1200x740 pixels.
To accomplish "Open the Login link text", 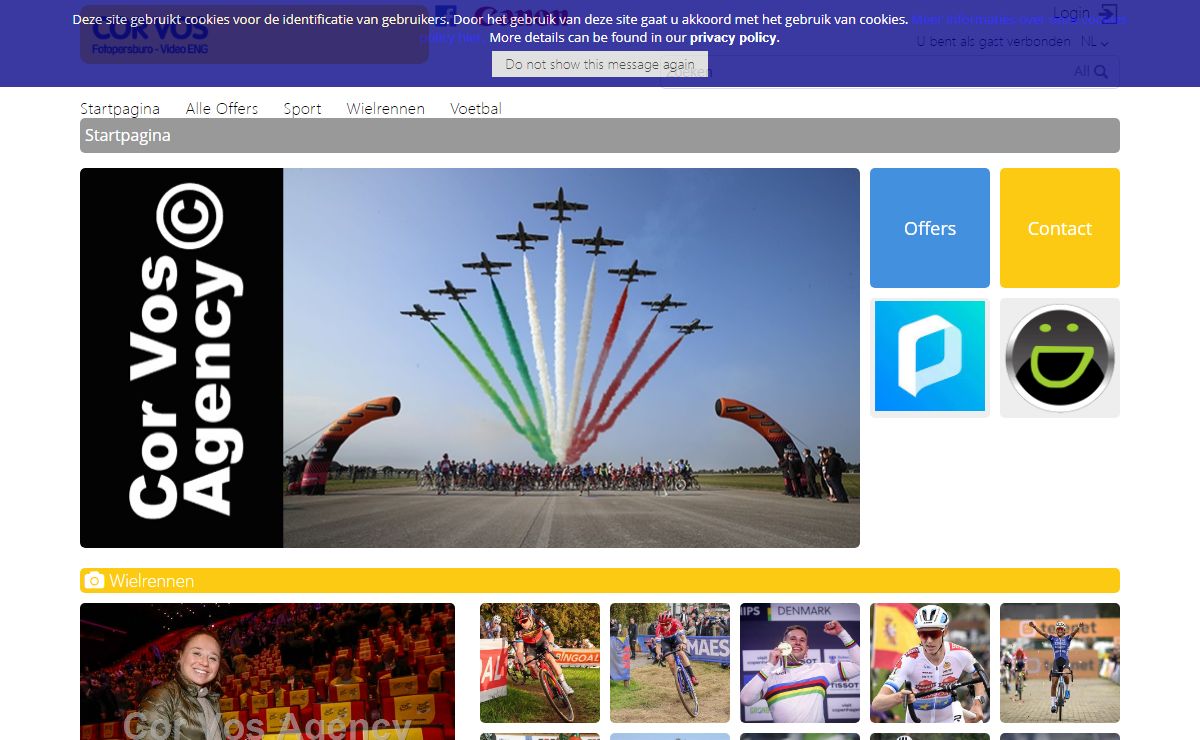I will pos(1071,13).
